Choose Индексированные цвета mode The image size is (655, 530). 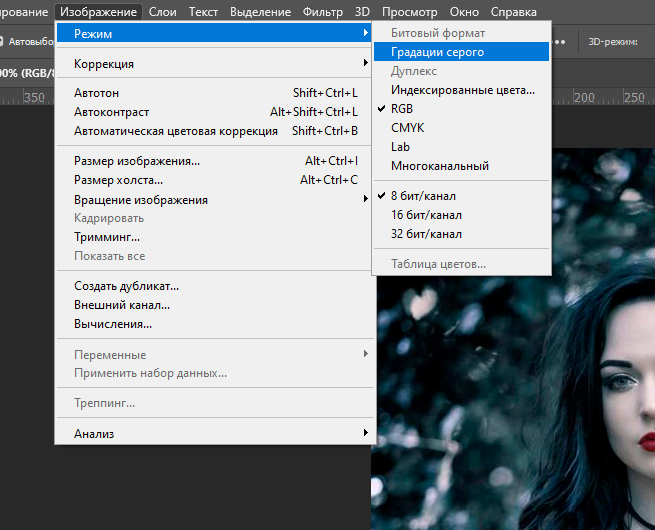tap(462, 90)
